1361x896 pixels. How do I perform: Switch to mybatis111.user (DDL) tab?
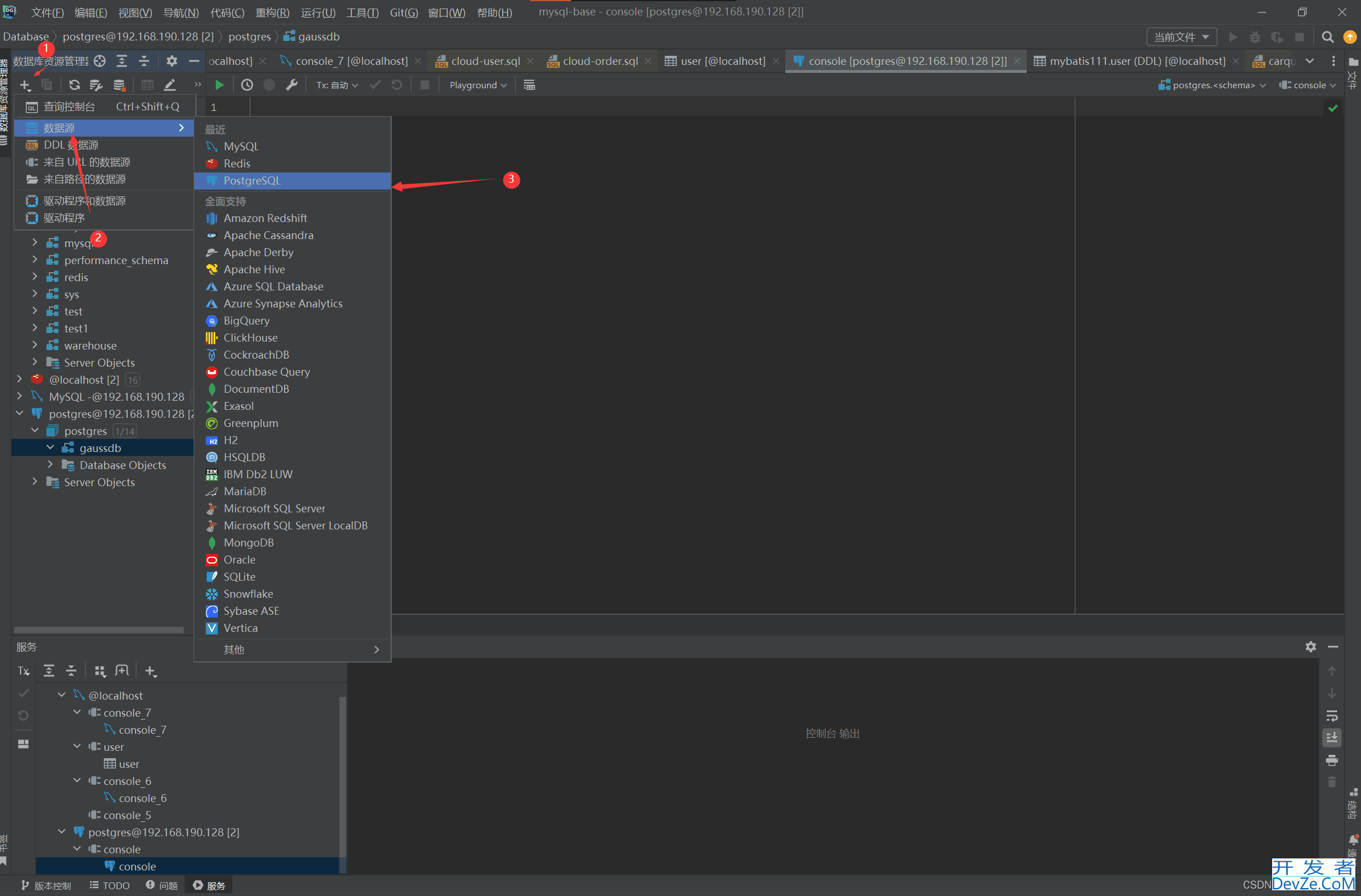[x=1137, y=60]
